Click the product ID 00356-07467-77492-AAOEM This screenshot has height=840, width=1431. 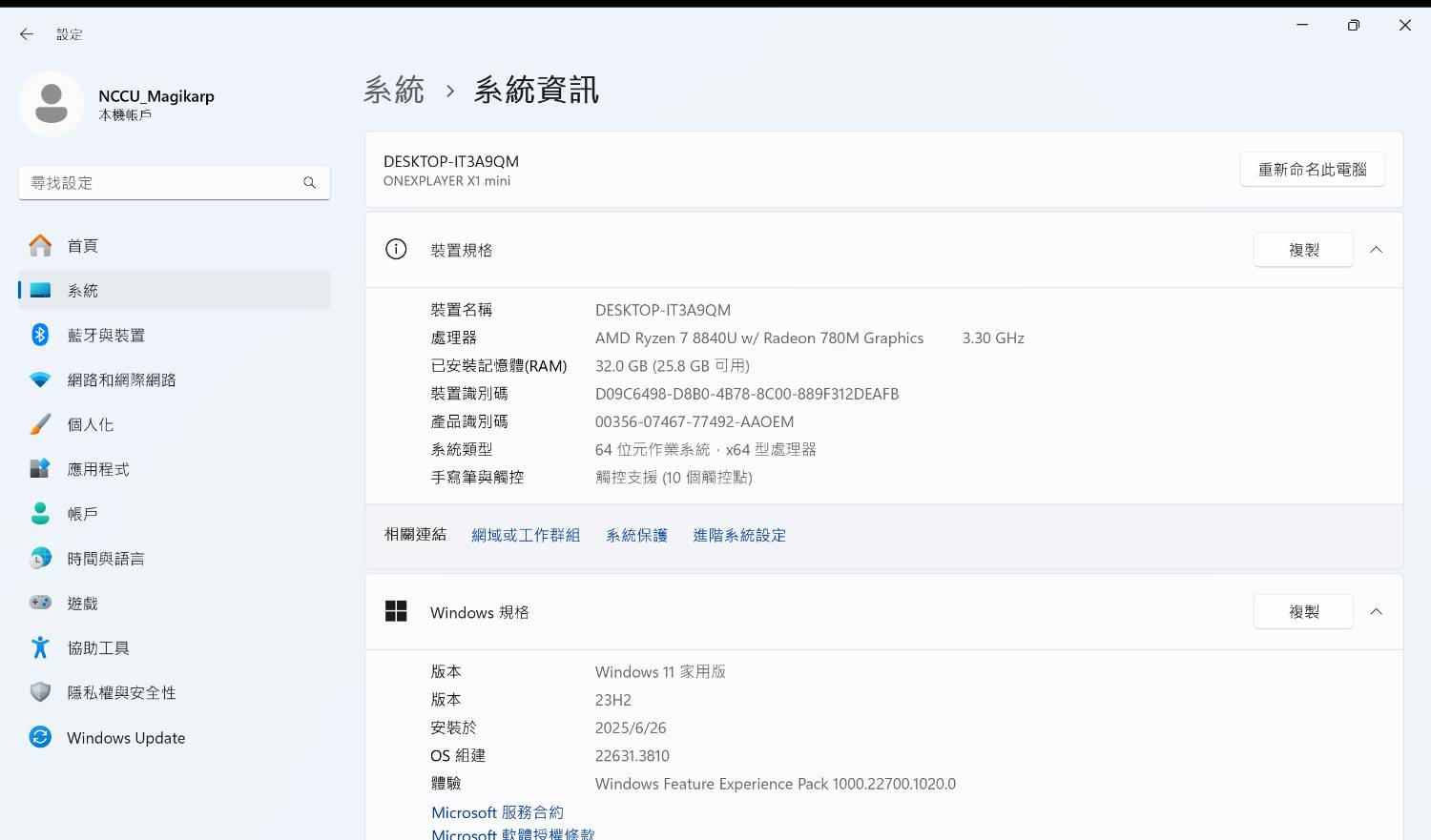click(695, 421)
